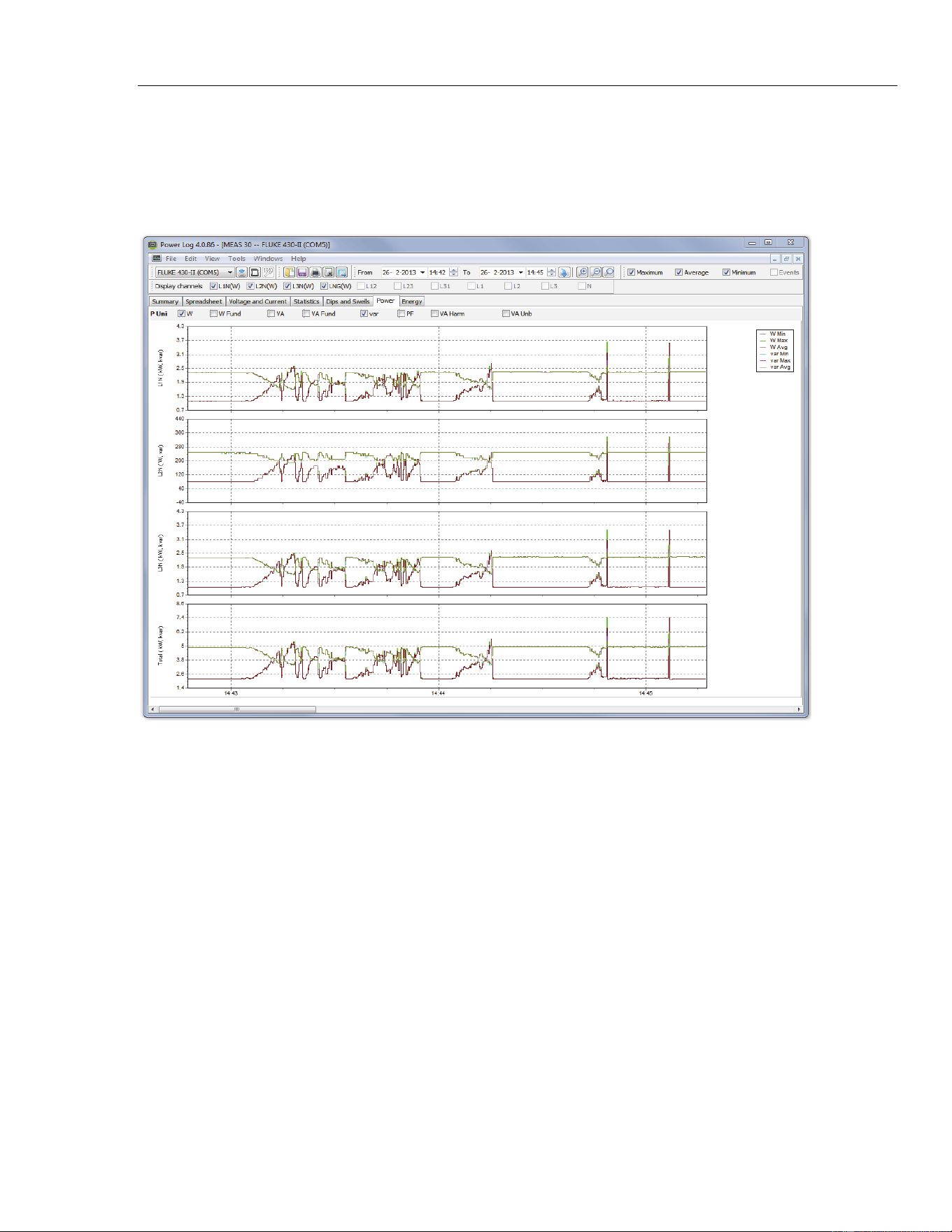The image size is (952, 1232).
Task: Click the print preview icon
Action: pyautogui.click(x=328, y=272)
